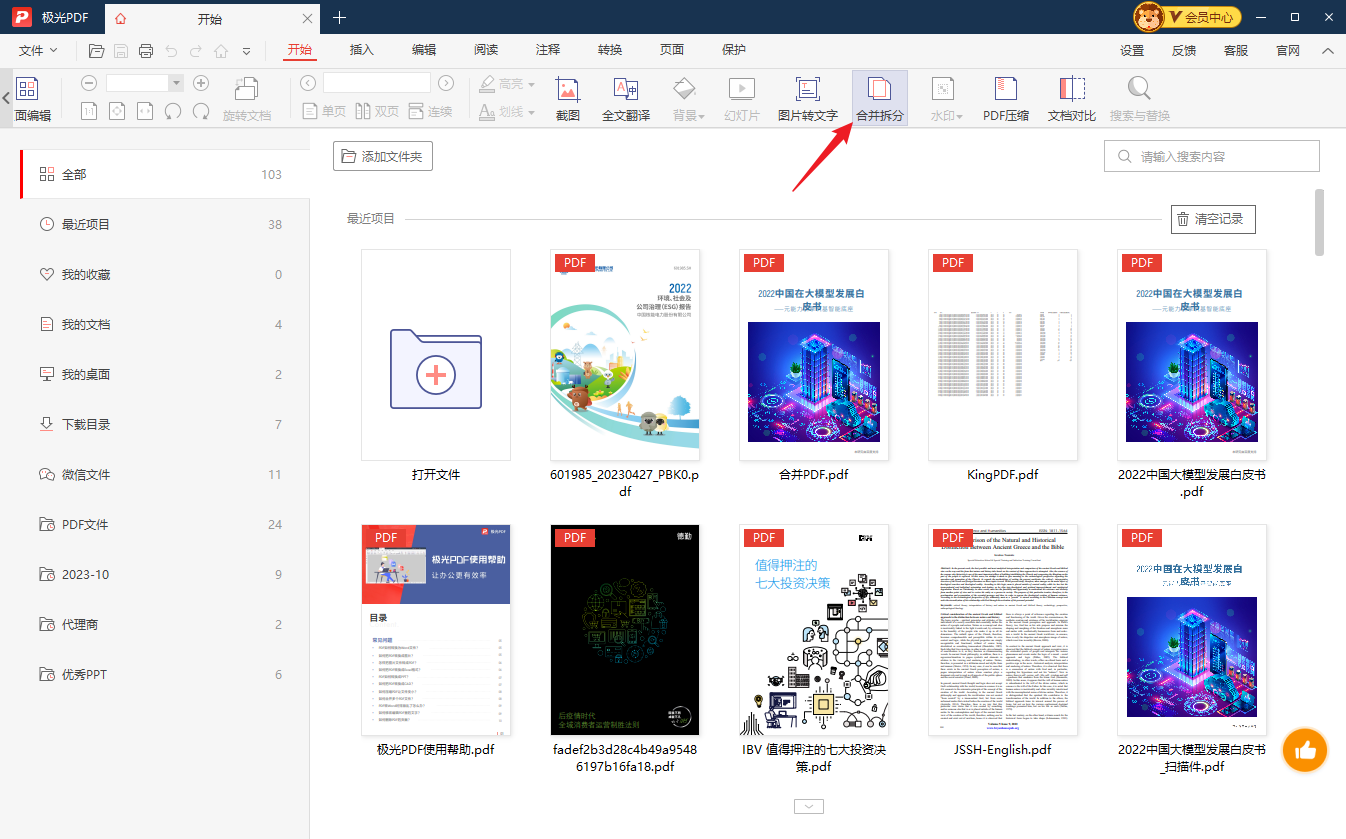
Task: Click the orange thumbs-up feedback button
Action: [x=1304, y=749]
